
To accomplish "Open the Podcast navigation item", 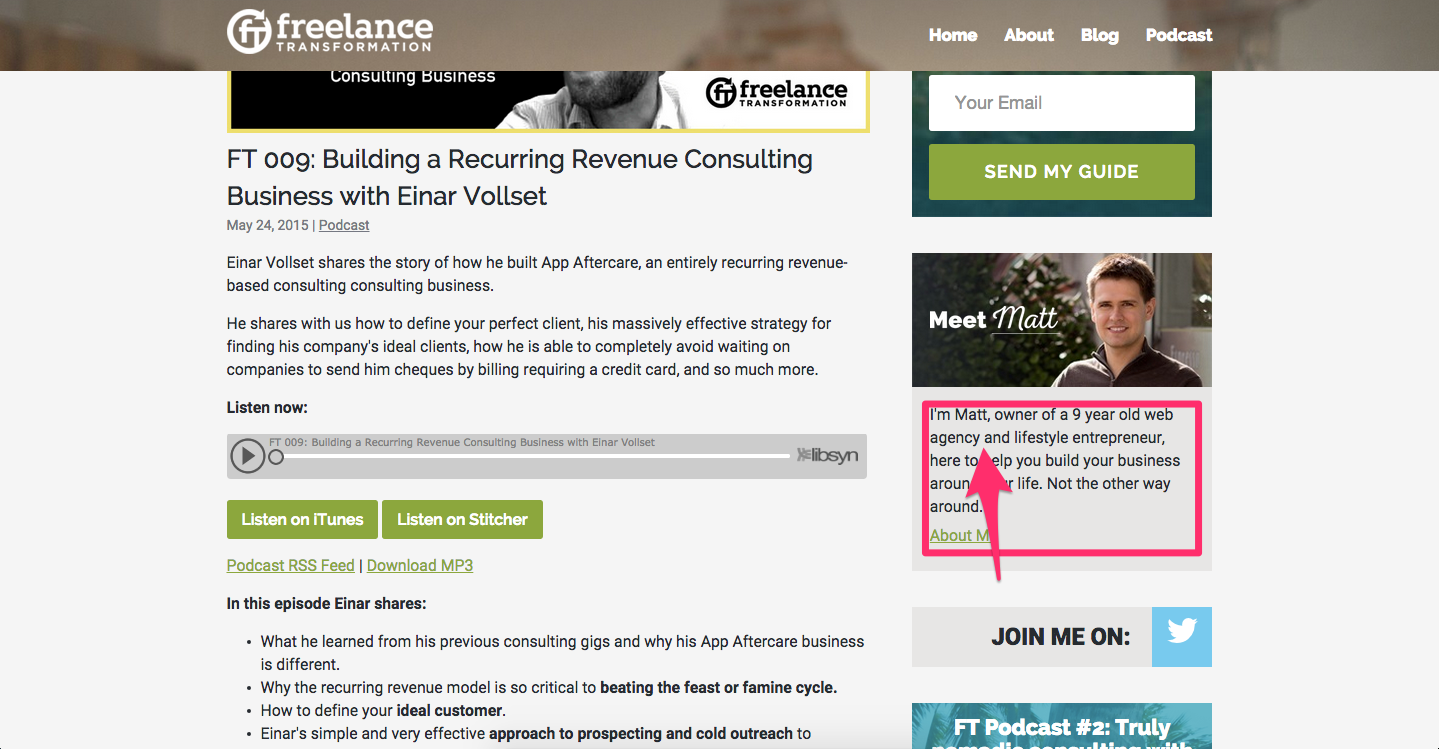I will click(1179, 35).
